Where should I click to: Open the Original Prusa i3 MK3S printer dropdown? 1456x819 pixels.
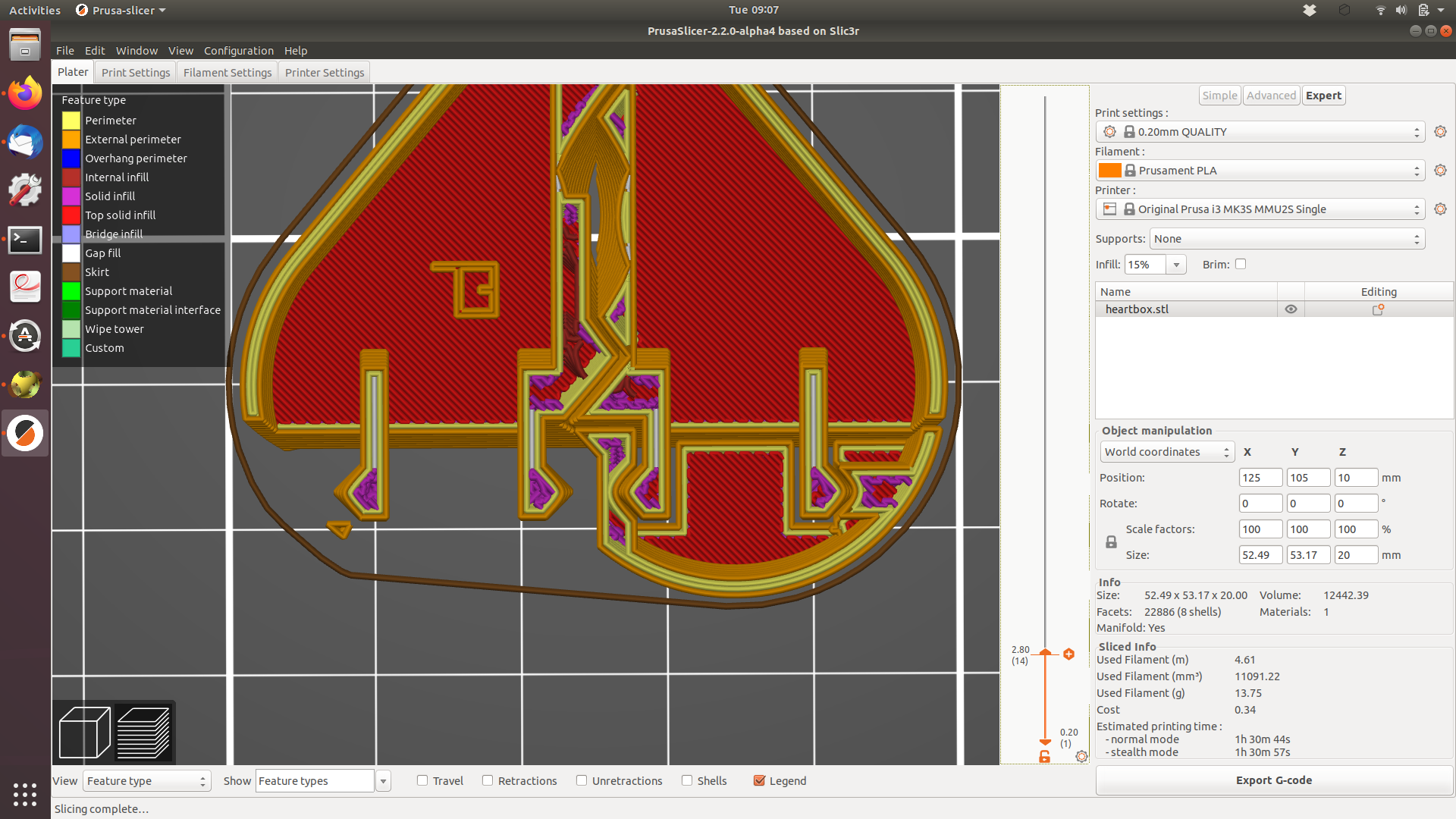coord(1260,209)
